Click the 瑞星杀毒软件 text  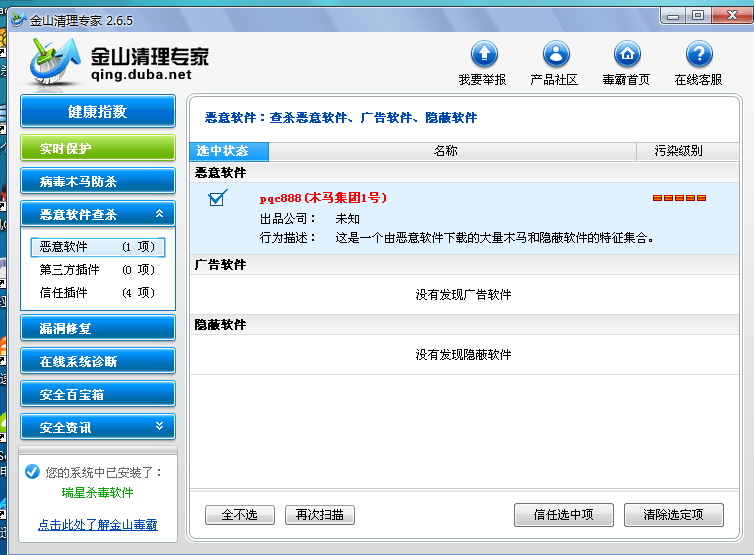pos(98,492)
